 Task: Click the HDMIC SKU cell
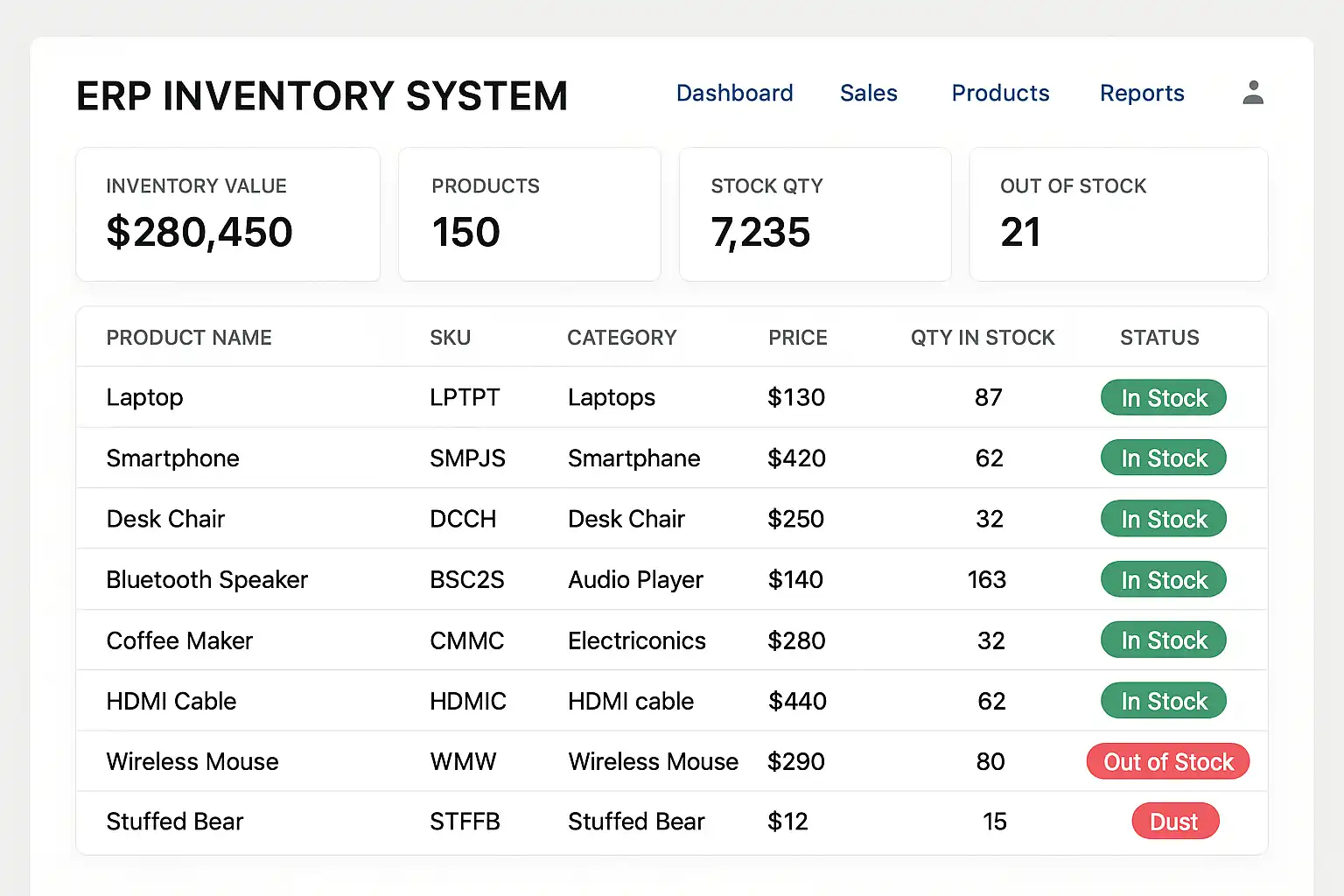tap(467, 702)
